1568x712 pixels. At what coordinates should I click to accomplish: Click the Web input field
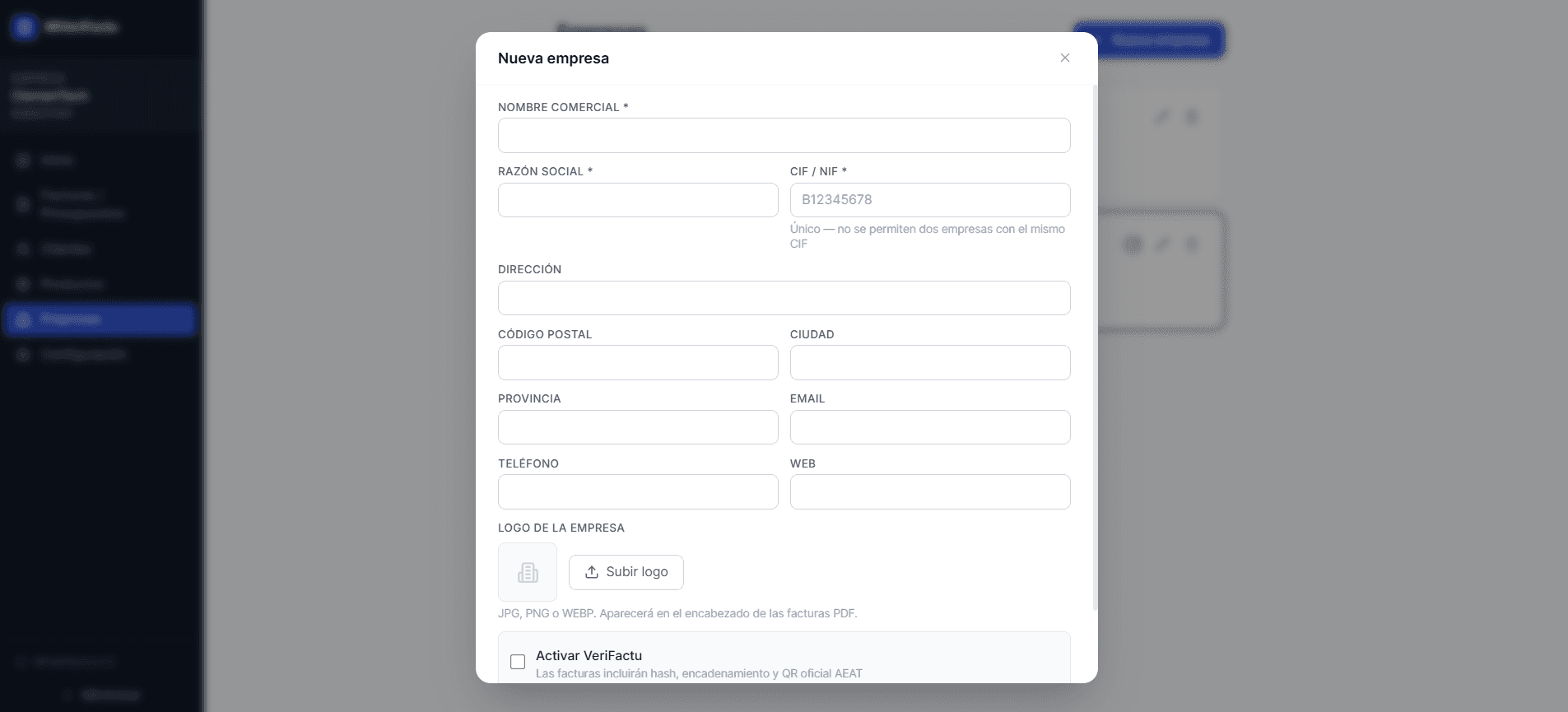[930, 491]
